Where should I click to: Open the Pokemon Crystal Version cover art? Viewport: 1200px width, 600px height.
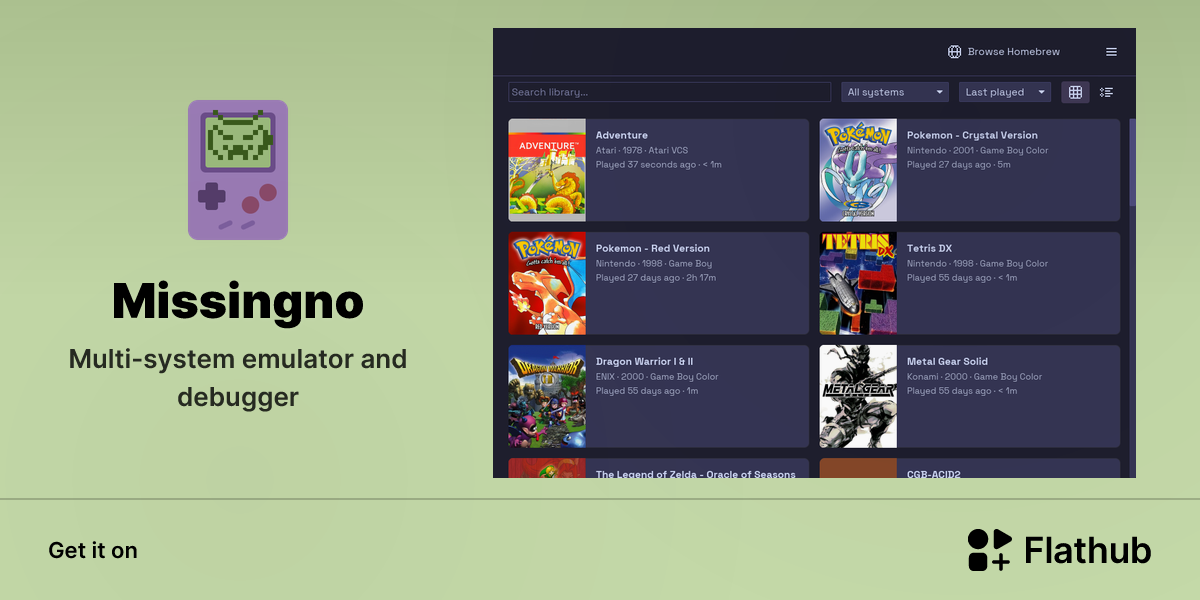point(858,170)
